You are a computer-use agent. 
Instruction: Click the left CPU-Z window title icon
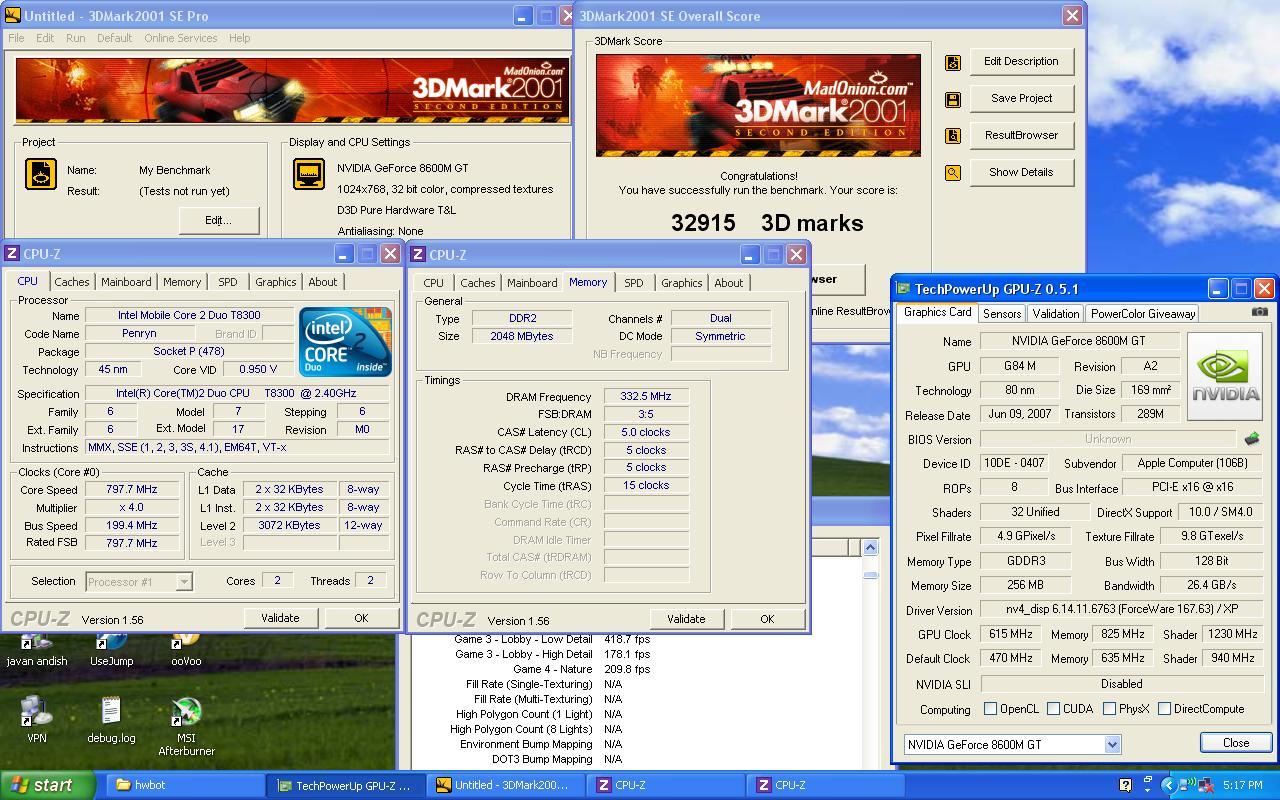(x=13, y=254)
